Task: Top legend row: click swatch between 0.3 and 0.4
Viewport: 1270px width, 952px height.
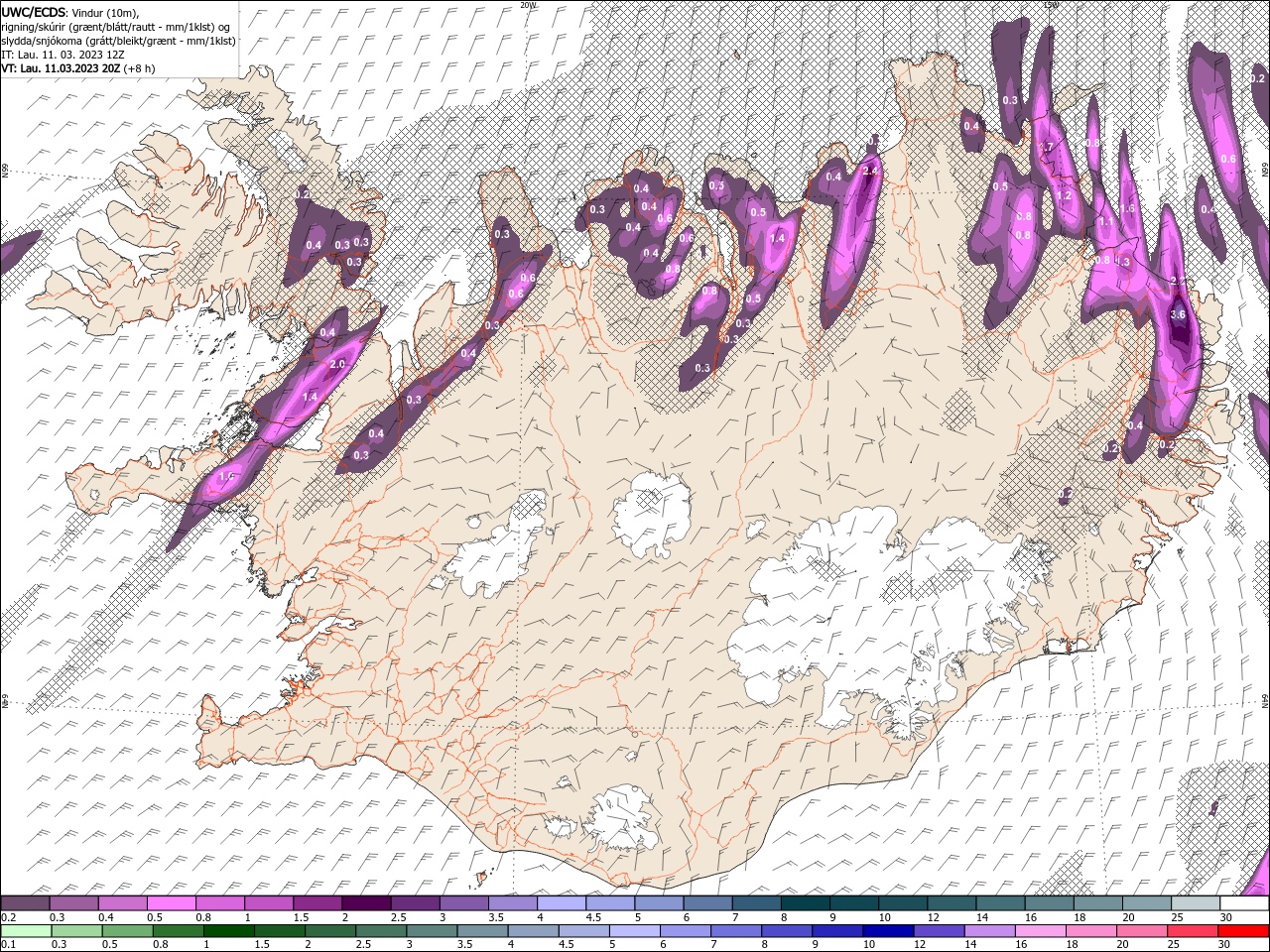Action: pos(74,902)
